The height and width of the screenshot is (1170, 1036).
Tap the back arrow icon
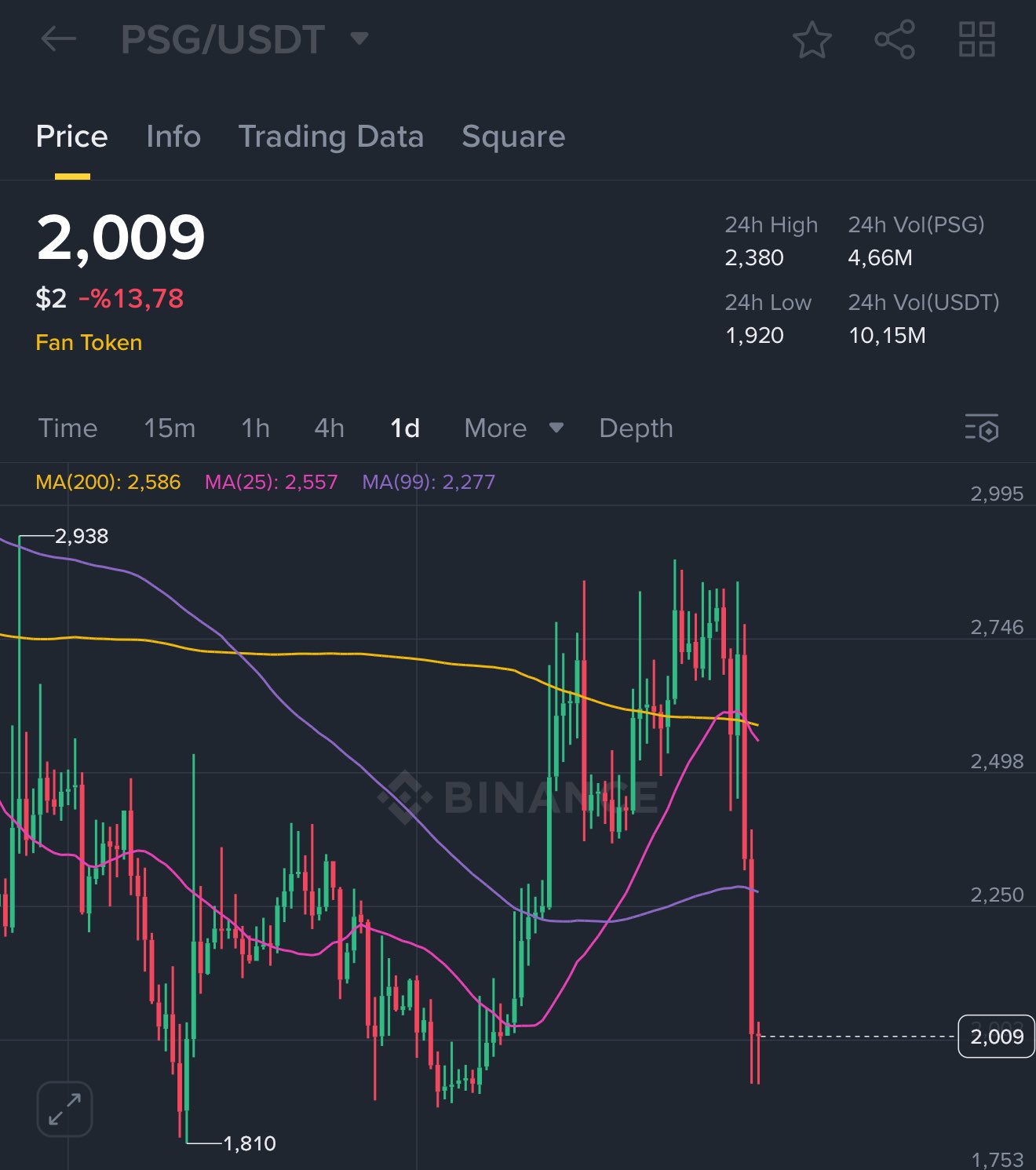(x=59, y=38)
